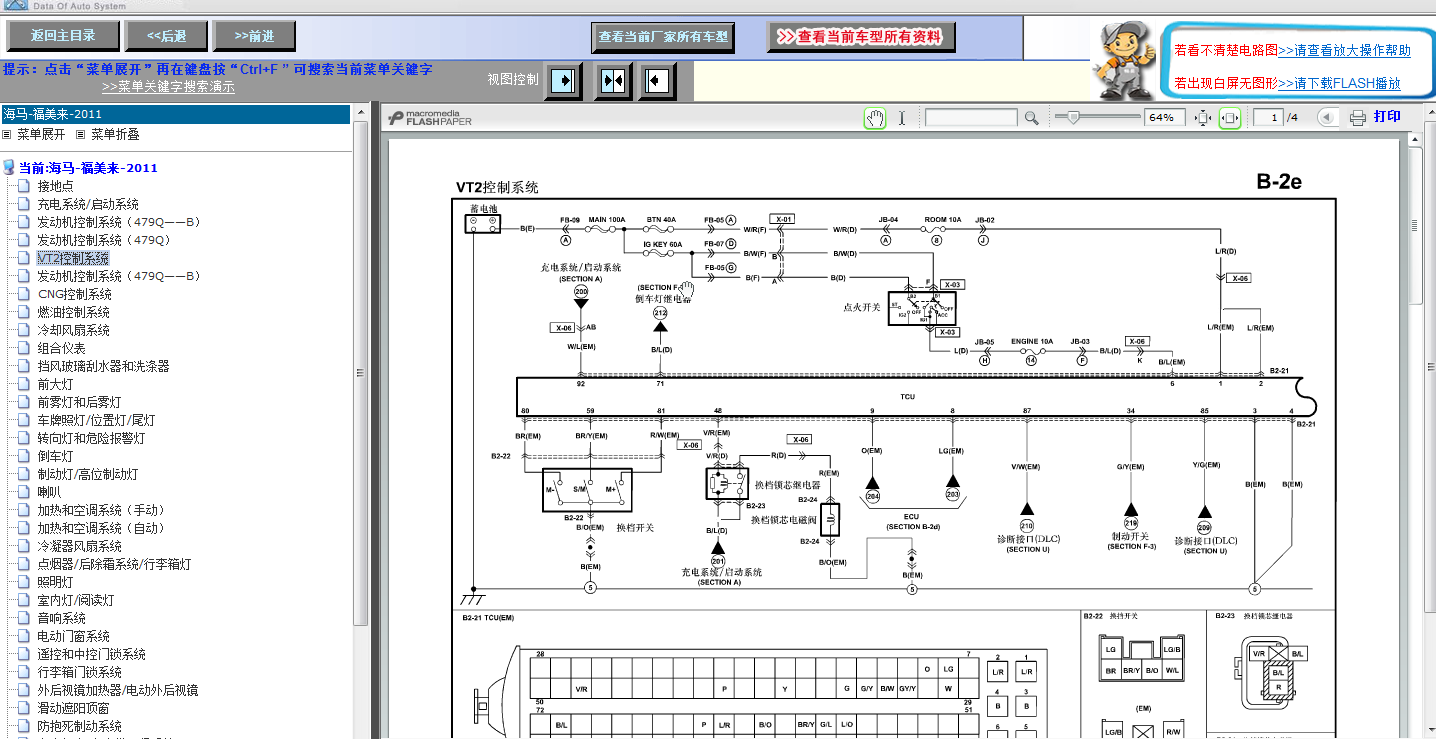Collapse all menus with 菜单折叠

pyautogui.click(x=114, y=134)
